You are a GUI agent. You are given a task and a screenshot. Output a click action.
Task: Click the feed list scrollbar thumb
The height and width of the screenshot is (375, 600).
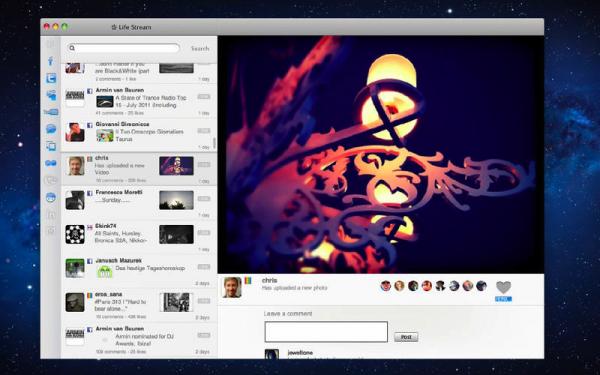point(214,143)
